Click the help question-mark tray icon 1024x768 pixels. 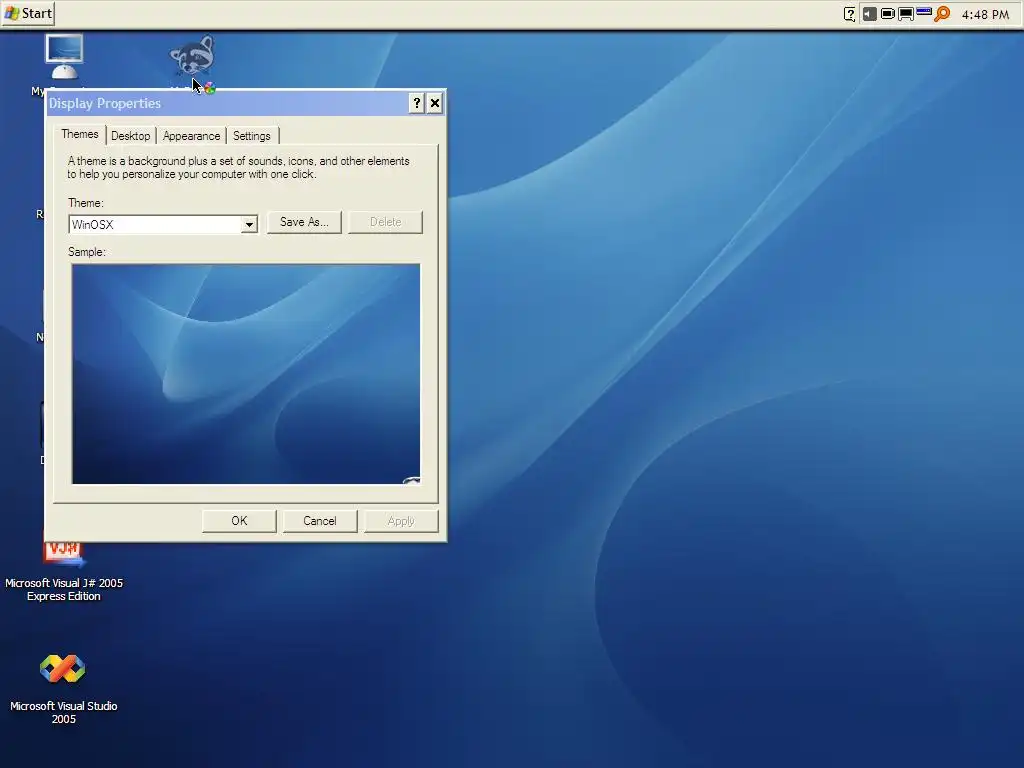[850, 14]
